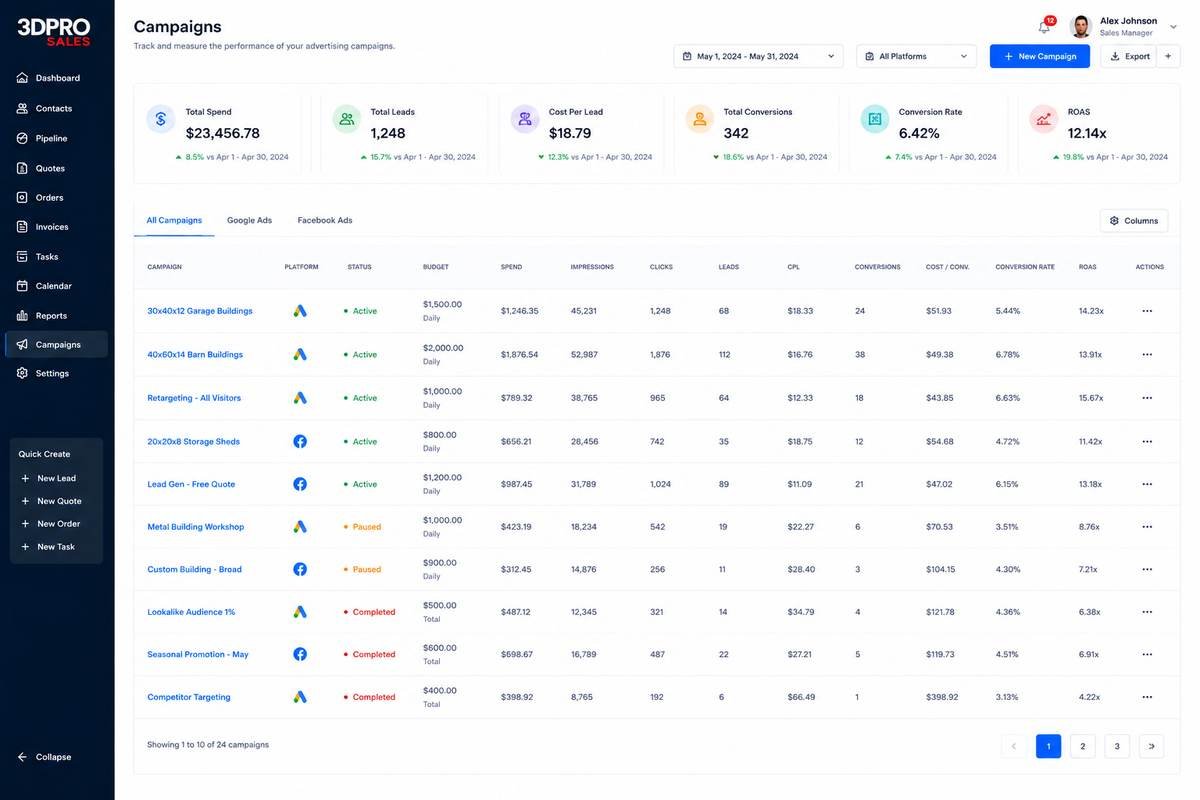Open actions menu for Competitor Targeting
Image resolution: width=1200 pixels, height=800 pixels.
[1147, 697]
